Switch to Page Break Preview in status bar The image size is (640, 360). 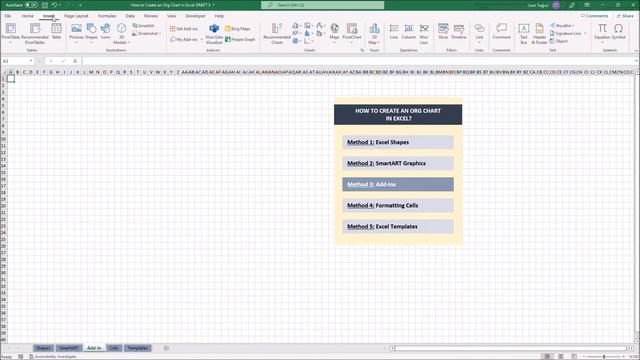coord(574,356)
